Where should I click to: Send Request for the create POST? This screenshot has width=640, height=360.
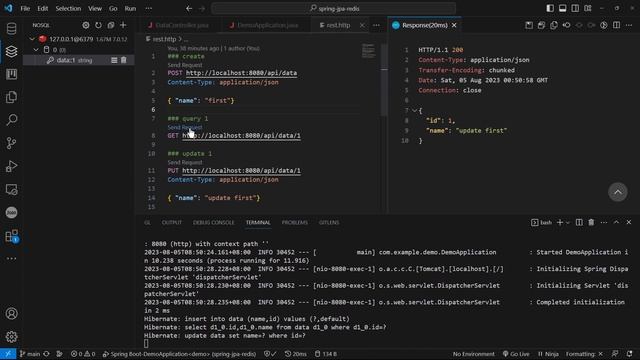pos(185,65)
